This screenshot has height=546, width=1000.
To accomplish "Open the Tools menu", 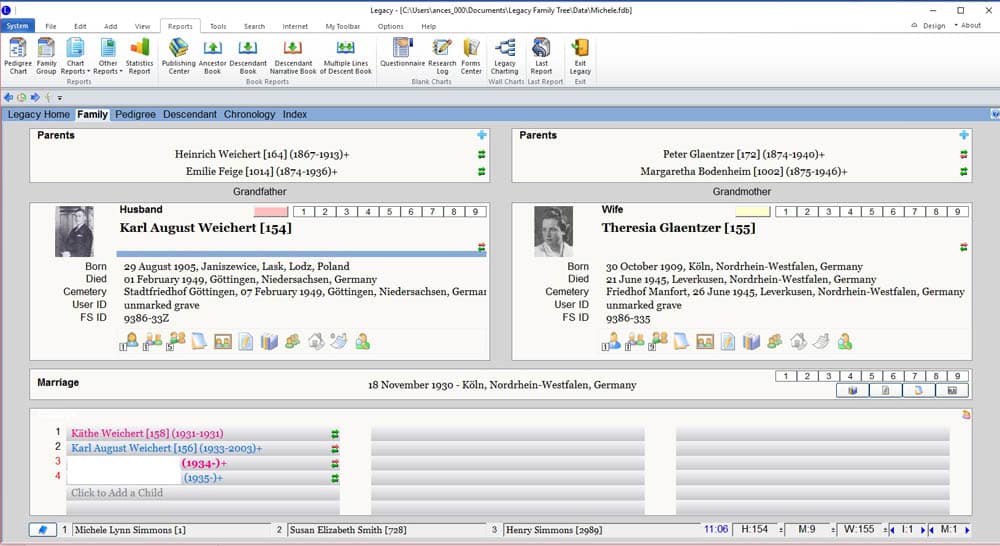I will click(218, 26).
